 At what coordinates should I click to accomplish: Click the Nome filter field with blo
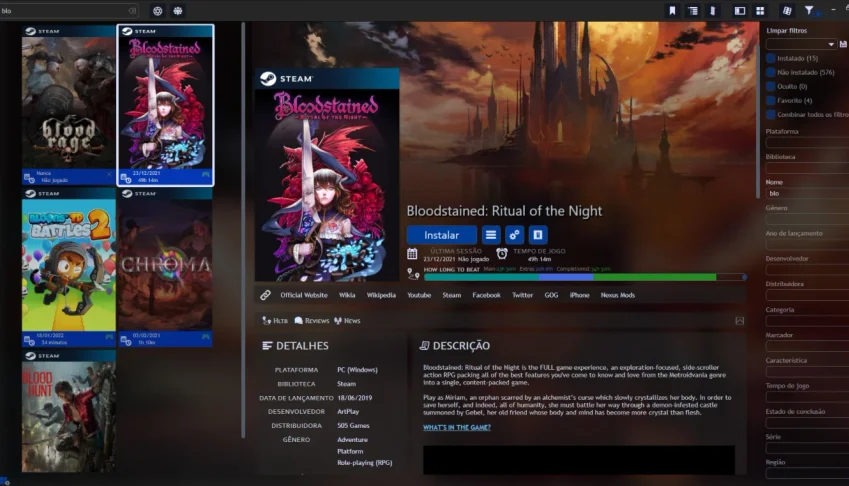coord(807,193)
